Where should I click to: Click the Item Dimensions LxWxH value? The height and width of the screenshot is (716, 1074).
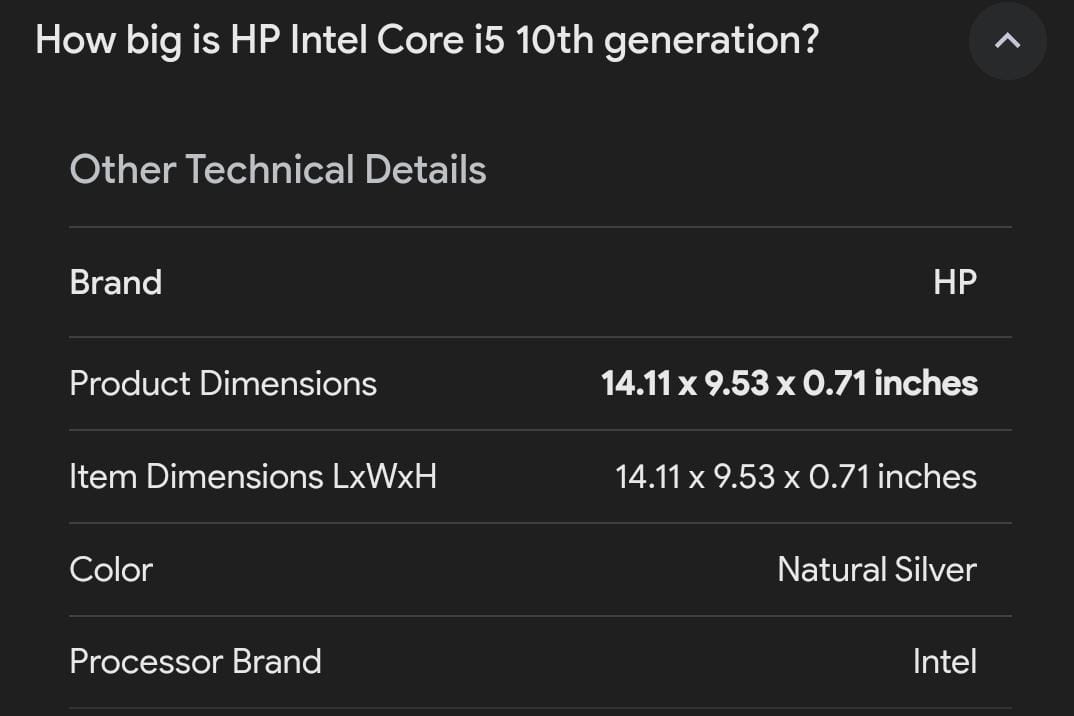pos(795,477)
